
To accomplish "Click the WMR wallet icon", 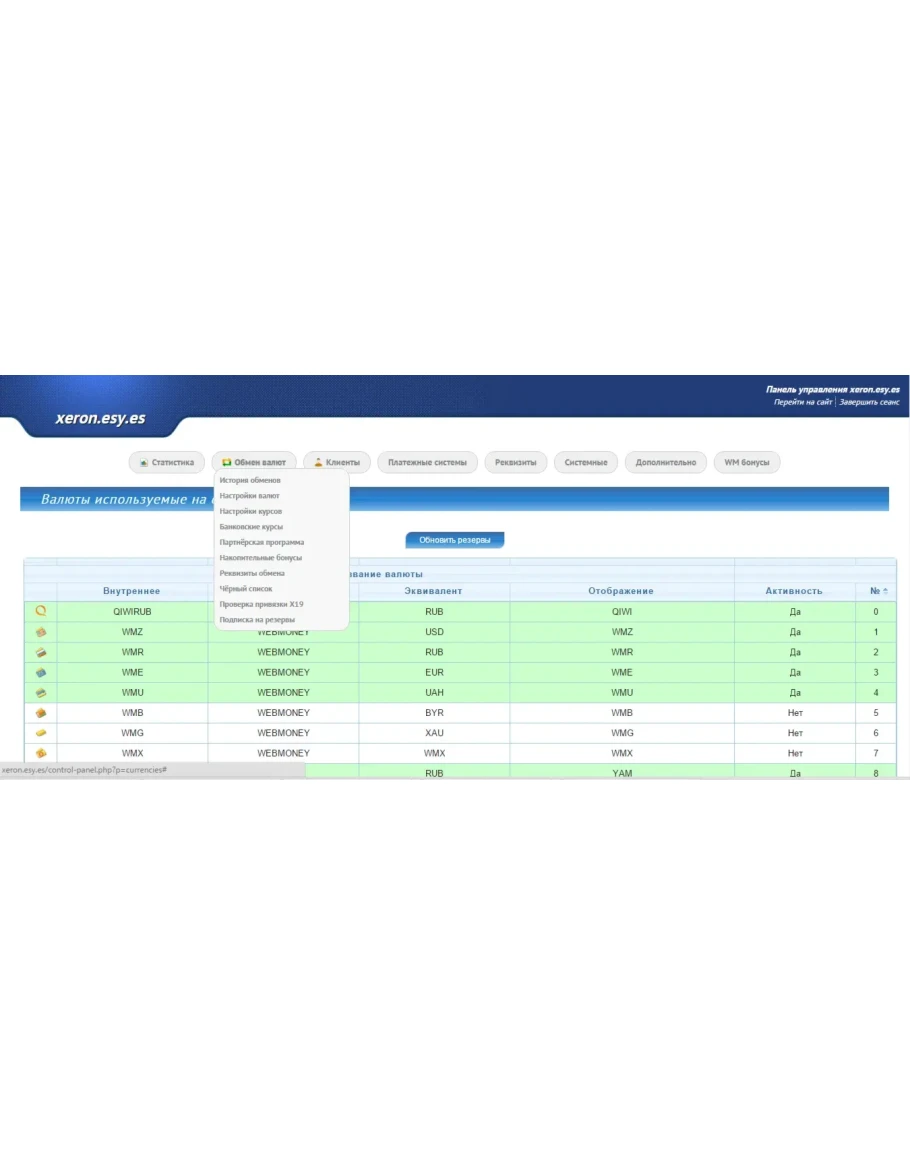I will 41,652.
